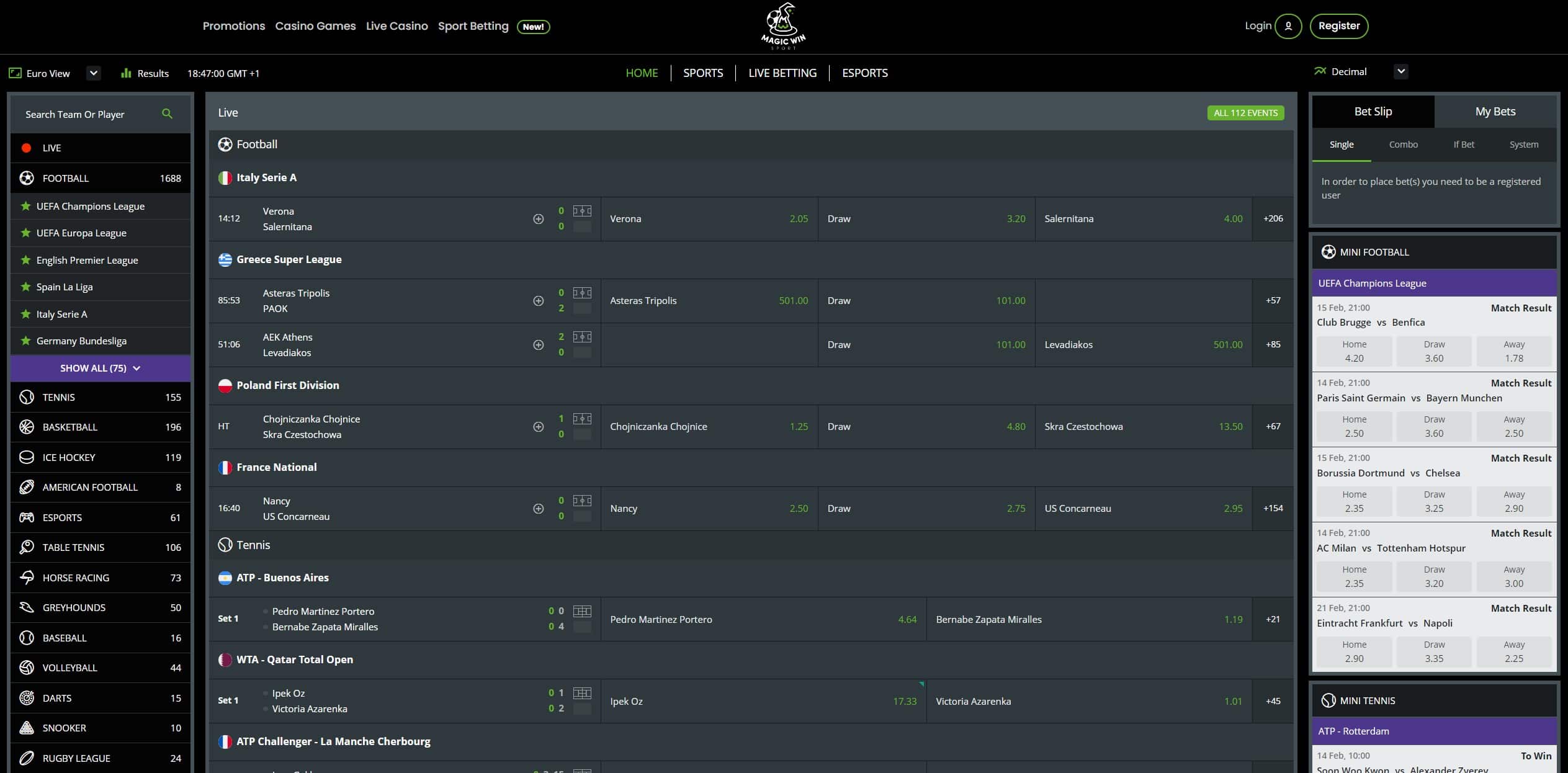Click ALL 112 EVENTS button

click(1245, 113)
